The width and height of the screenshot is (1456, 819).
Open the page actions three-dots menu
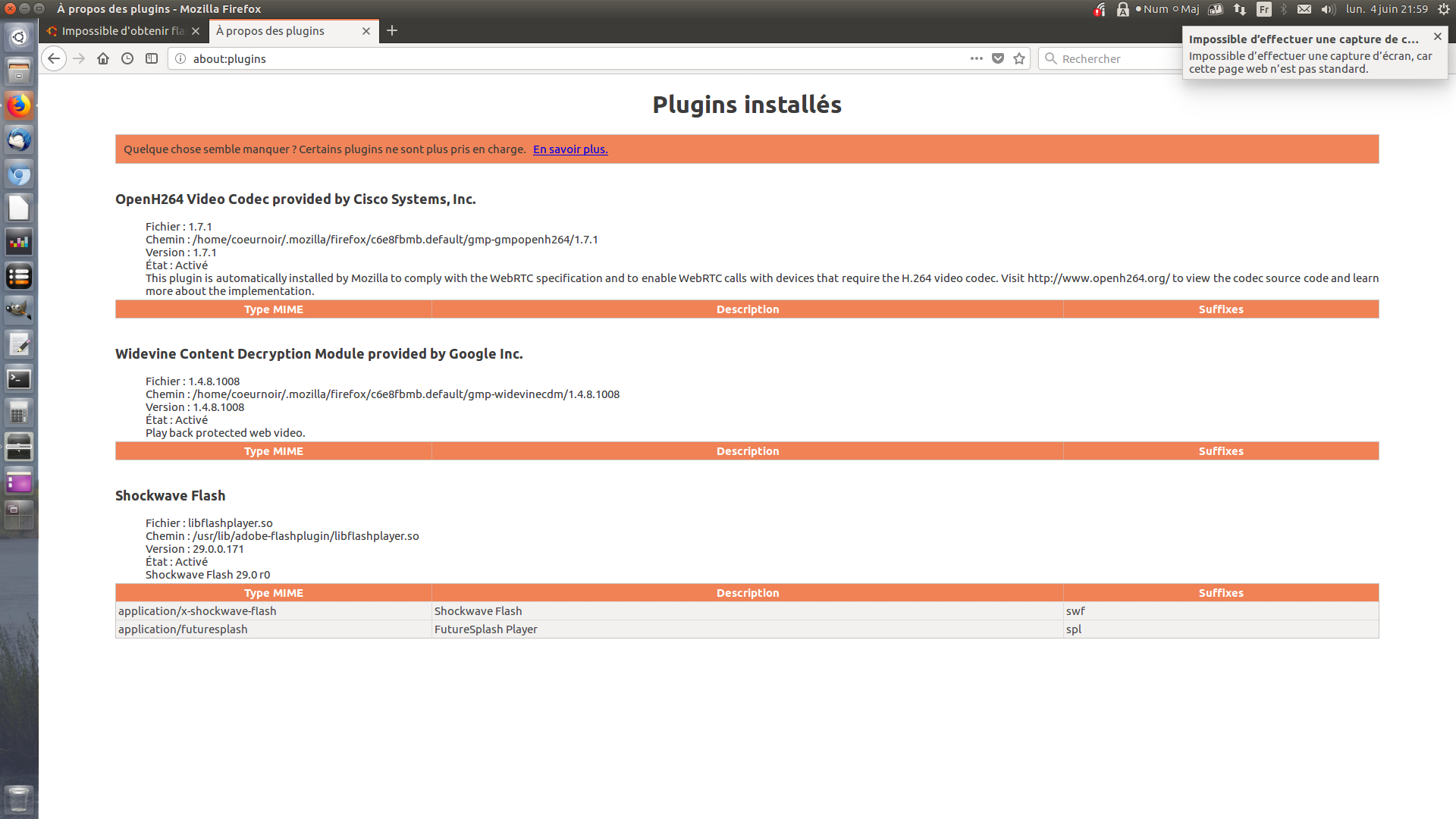point(976,59)
